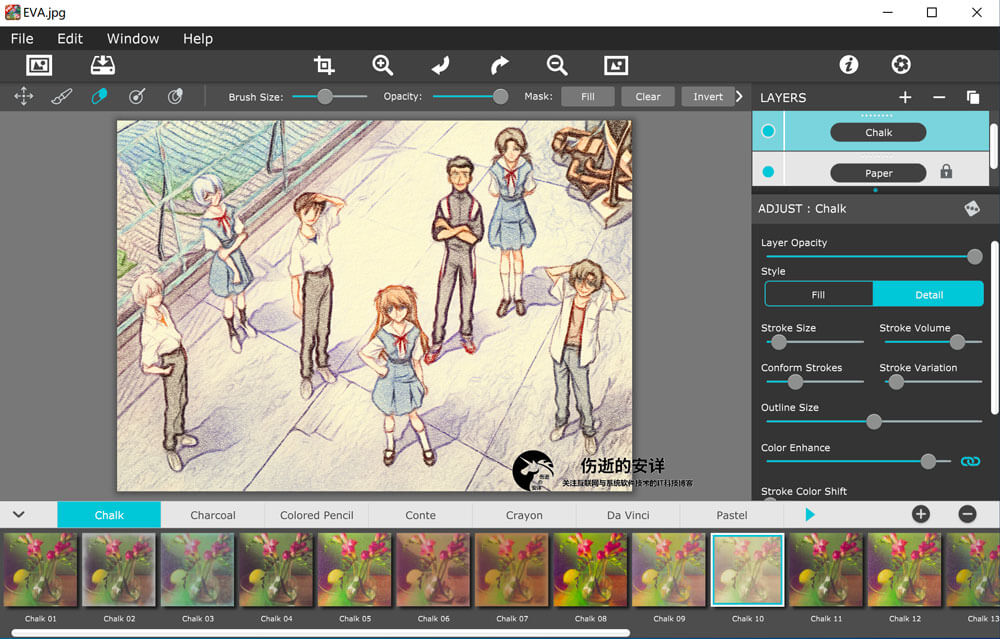Open the File menu
Image resolution: width=1000 pixels, height=639 pixels.
point(22,38)
